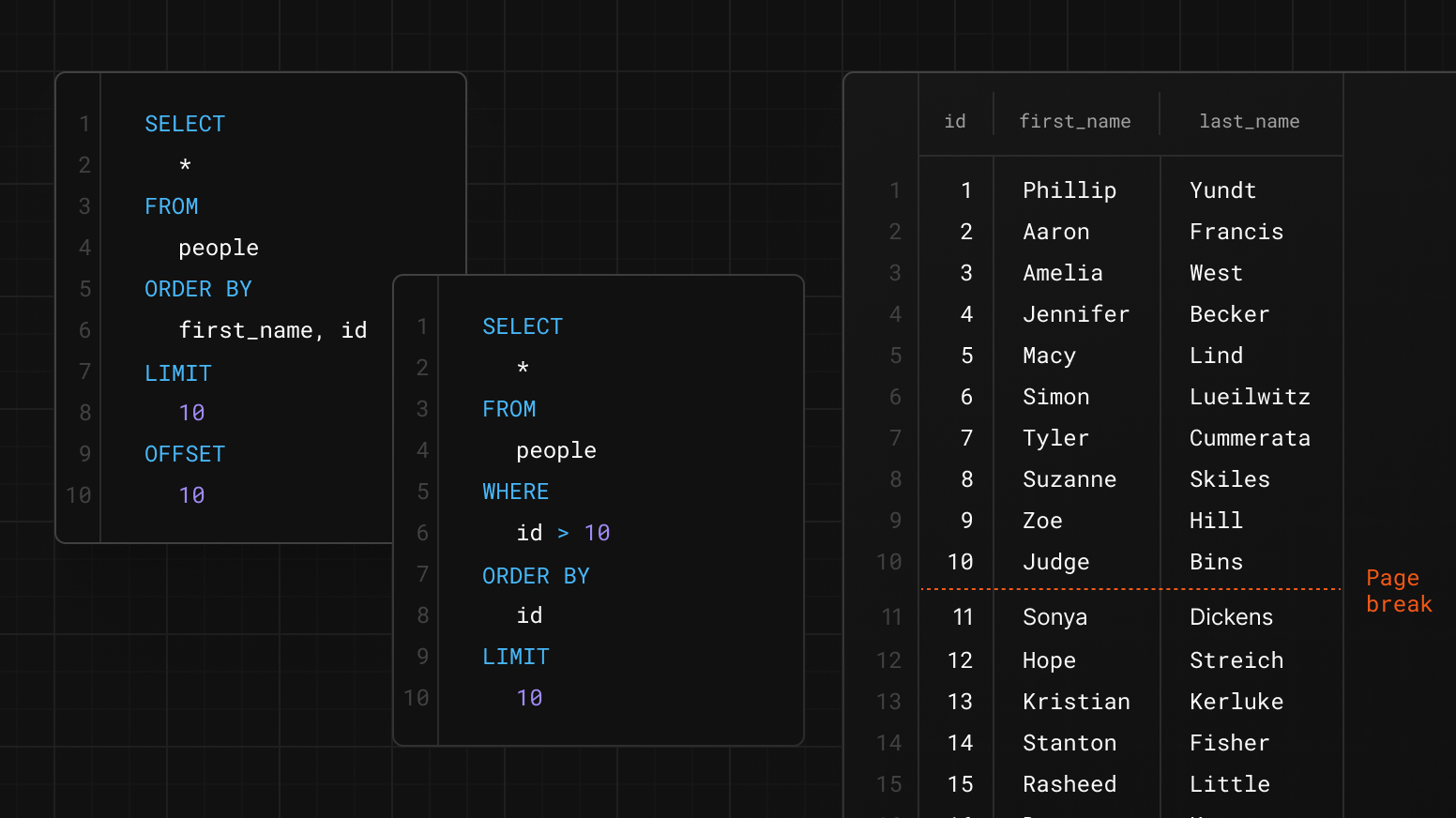Click the Page break label

[1399, 590]
